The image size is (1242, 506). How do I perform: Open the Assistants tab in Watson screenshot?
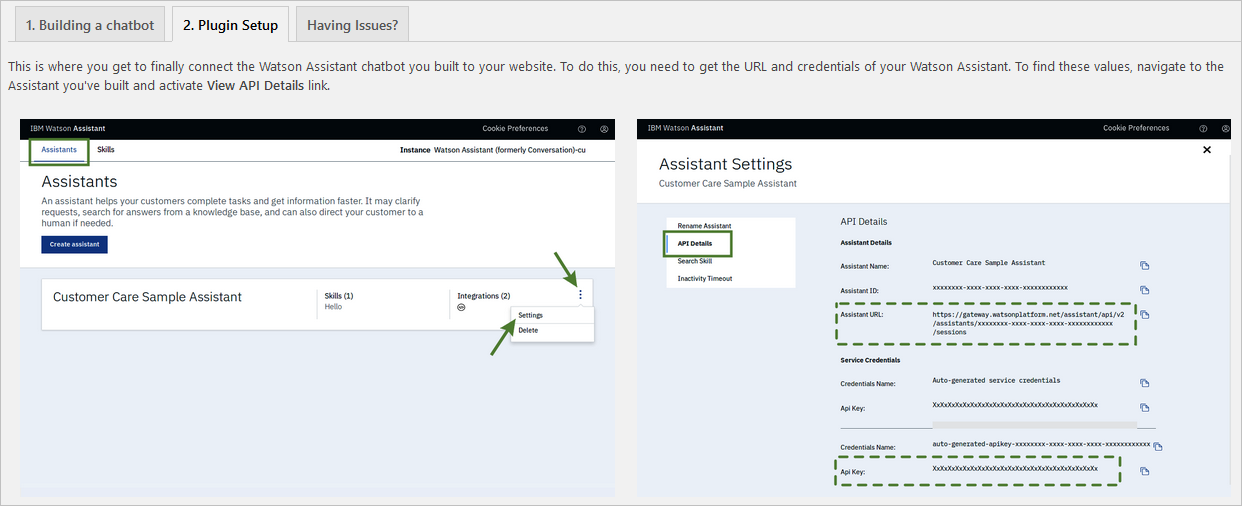[x=59, y=150]
